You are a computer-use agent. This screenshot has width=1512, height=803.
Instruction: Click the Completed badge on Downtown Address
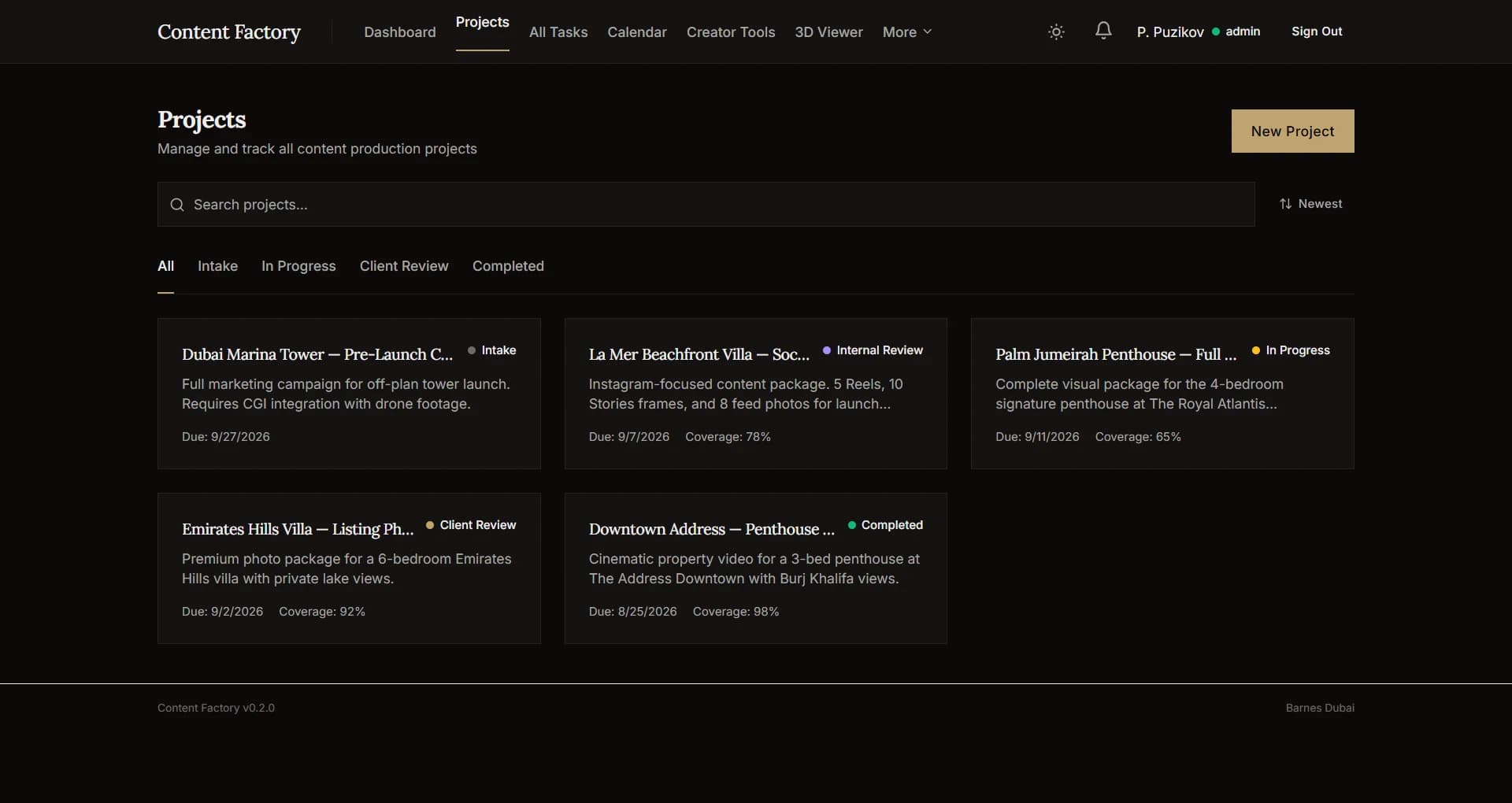[x=885, y=525]
